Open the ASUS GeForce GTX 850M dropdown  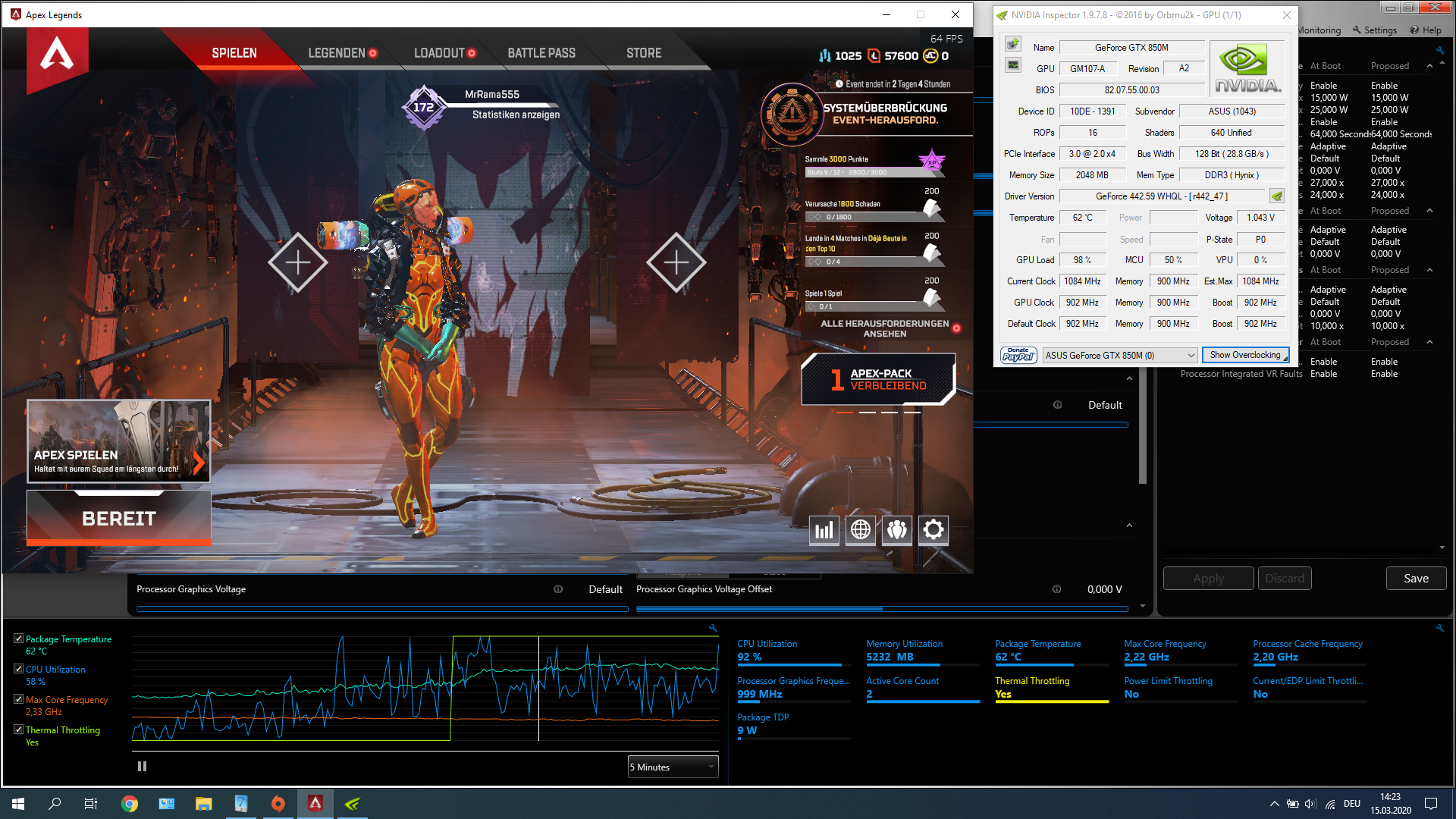click(x=1120, y=355)
